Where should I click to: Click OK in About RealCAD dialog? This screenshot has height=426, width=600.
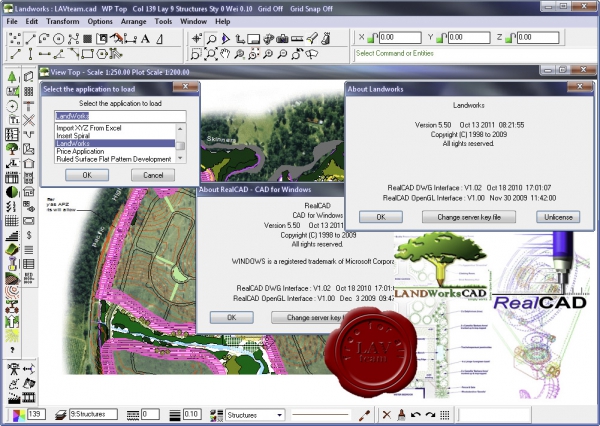tap(232, 317)
